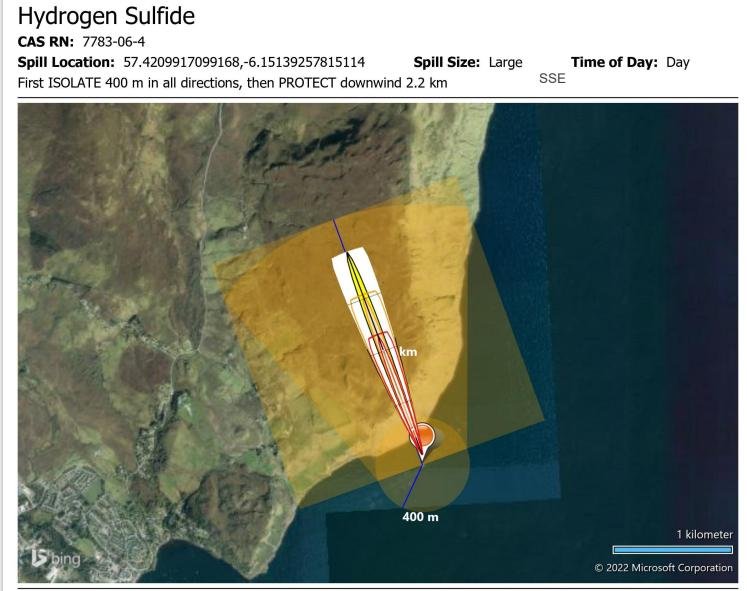The width and height of the screenshot is (747, 591).
Task: Select the Hydrogen Sulfide title
Action: point(106,17)
